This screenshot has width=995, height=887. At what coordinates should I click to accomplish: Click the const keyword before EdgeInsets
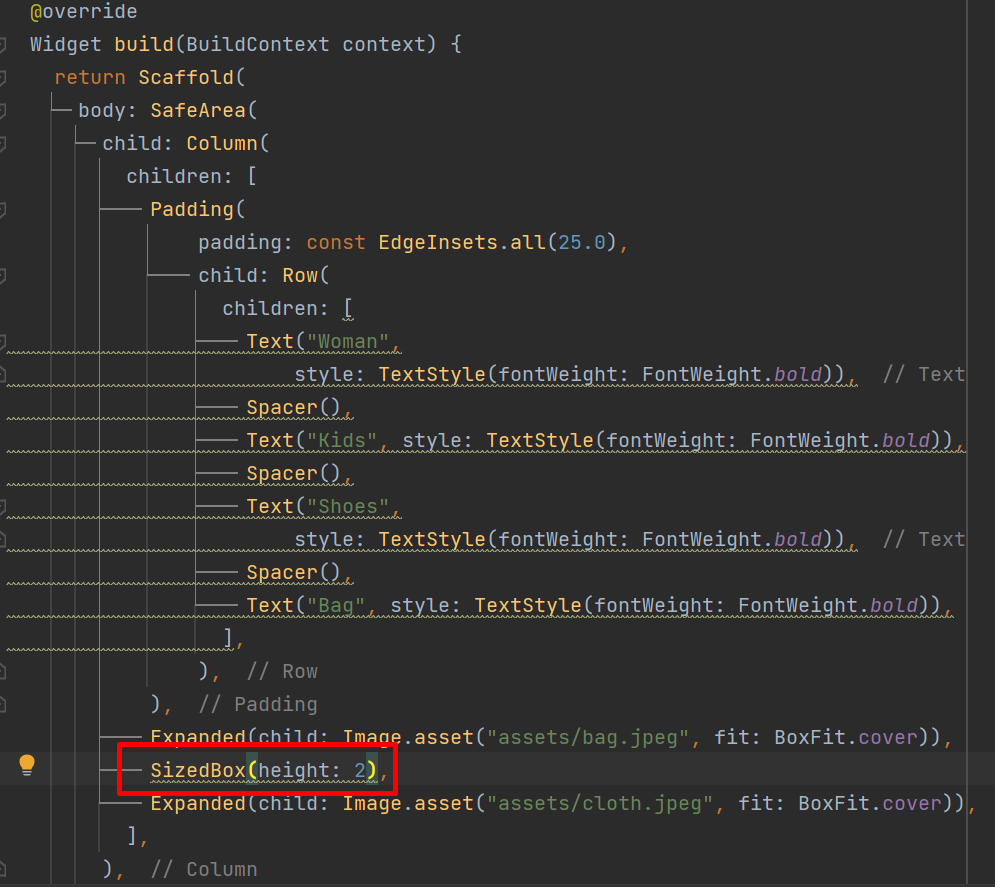pos(336,242)
